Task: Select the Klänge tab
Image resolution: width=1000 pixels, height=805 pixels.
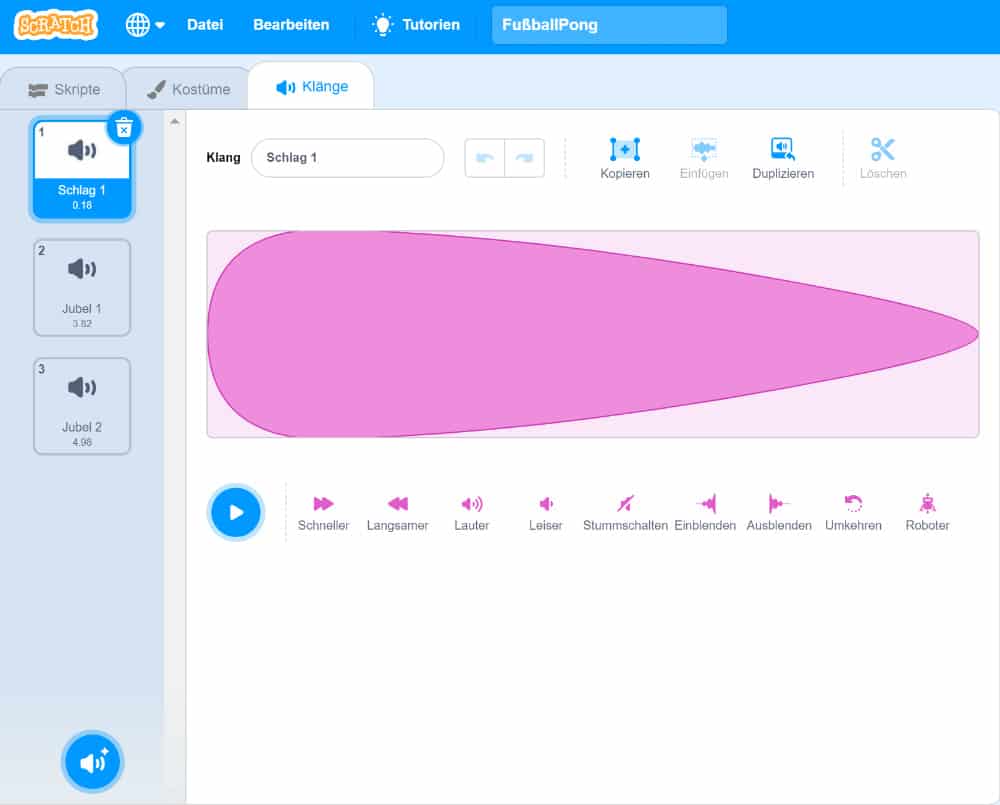Action: tap(312, 87)
